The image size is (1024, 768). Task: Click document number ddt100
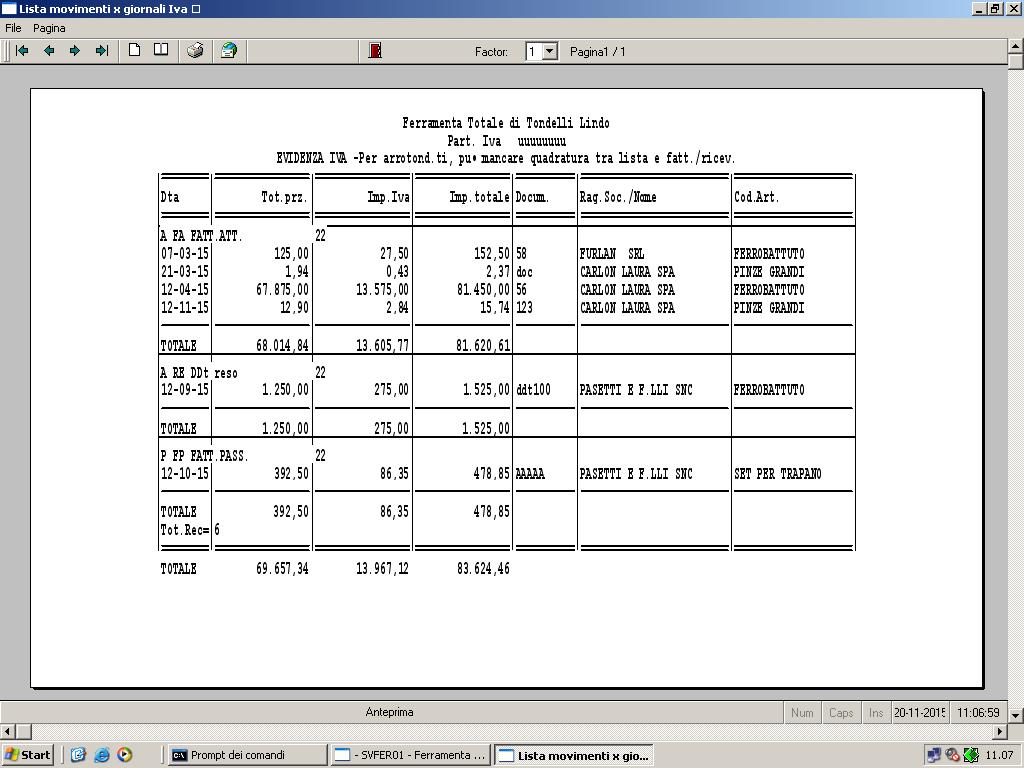533,390
